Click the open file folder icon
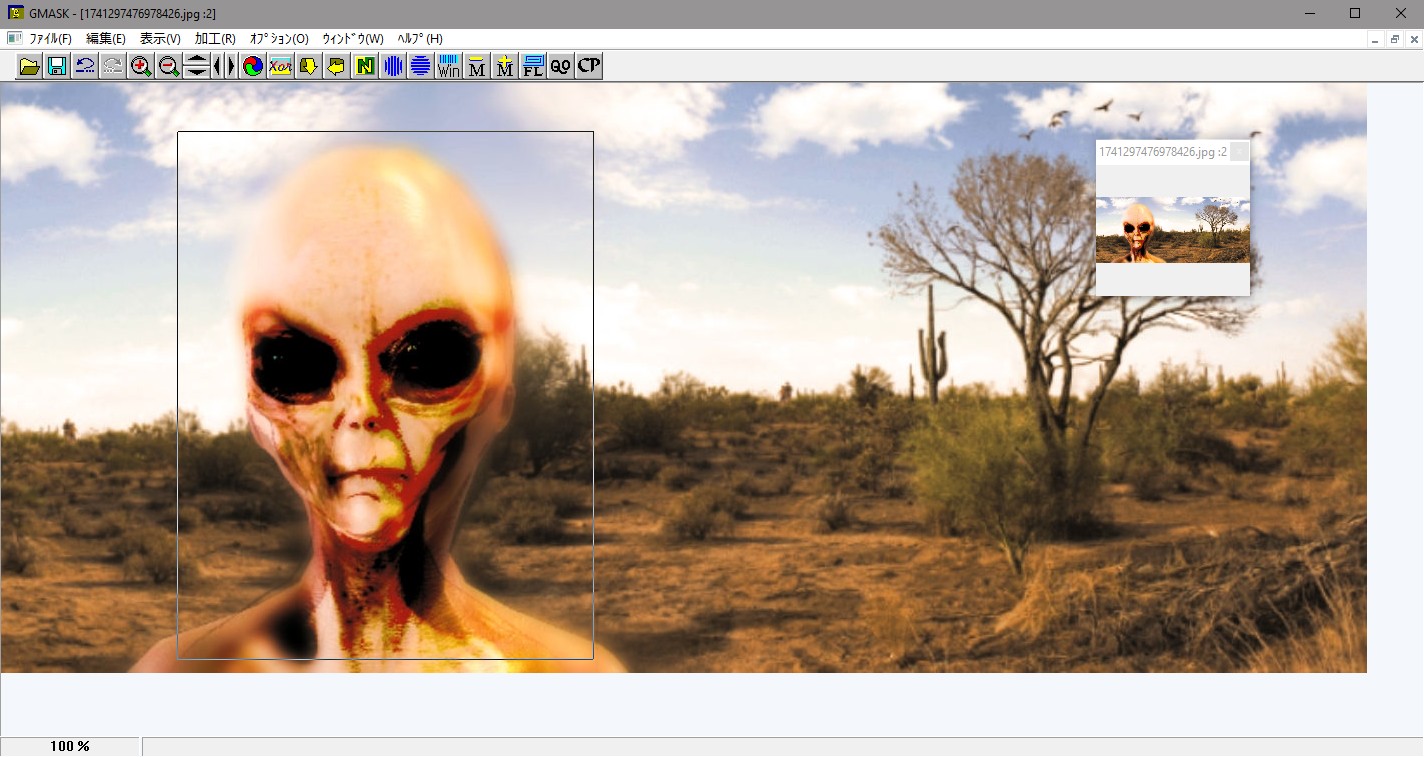This screenshot has width=1424, height=757. click(30, 66)
